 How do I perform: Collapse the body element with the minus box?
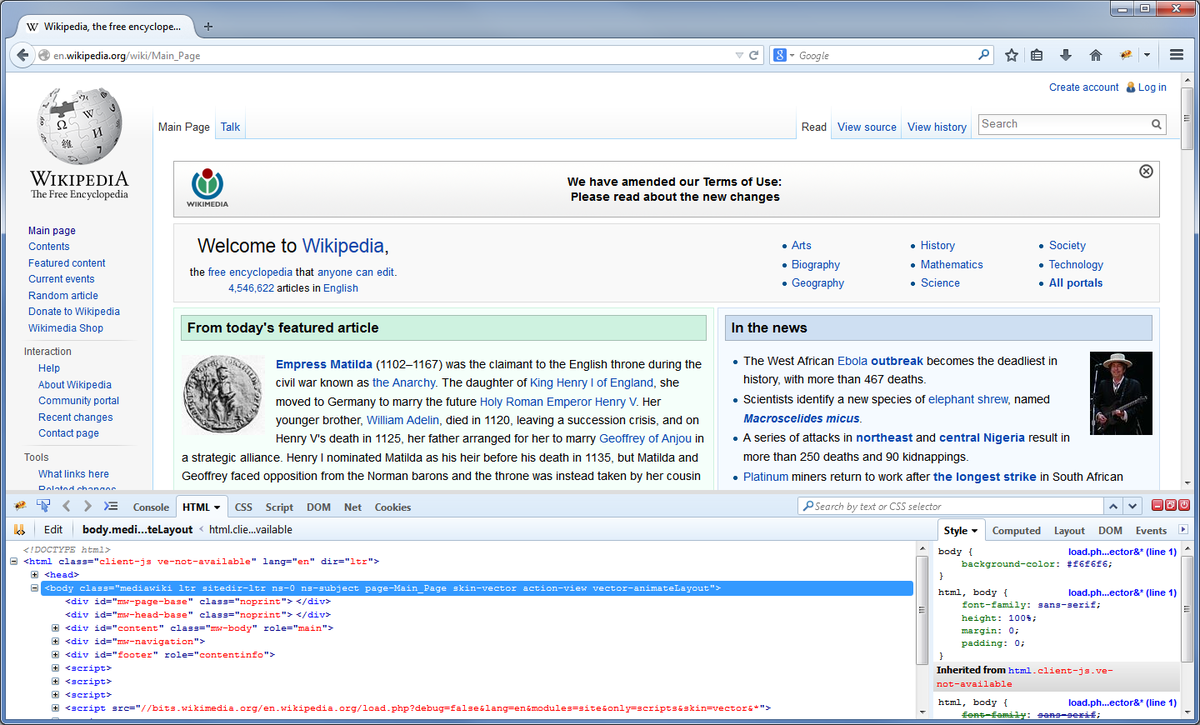(x=35, y=588)
